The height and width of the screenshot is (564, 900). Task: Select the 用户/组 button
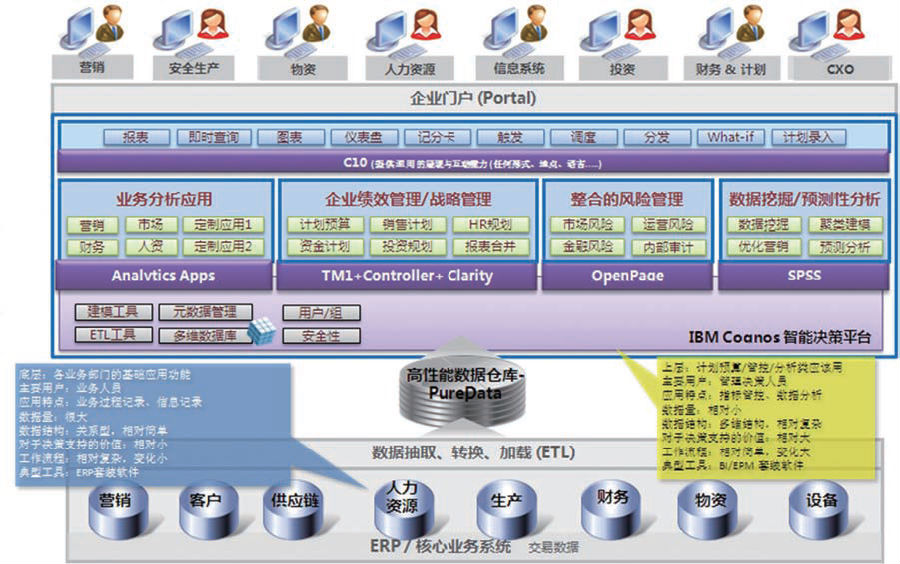(x=321, y=313)
